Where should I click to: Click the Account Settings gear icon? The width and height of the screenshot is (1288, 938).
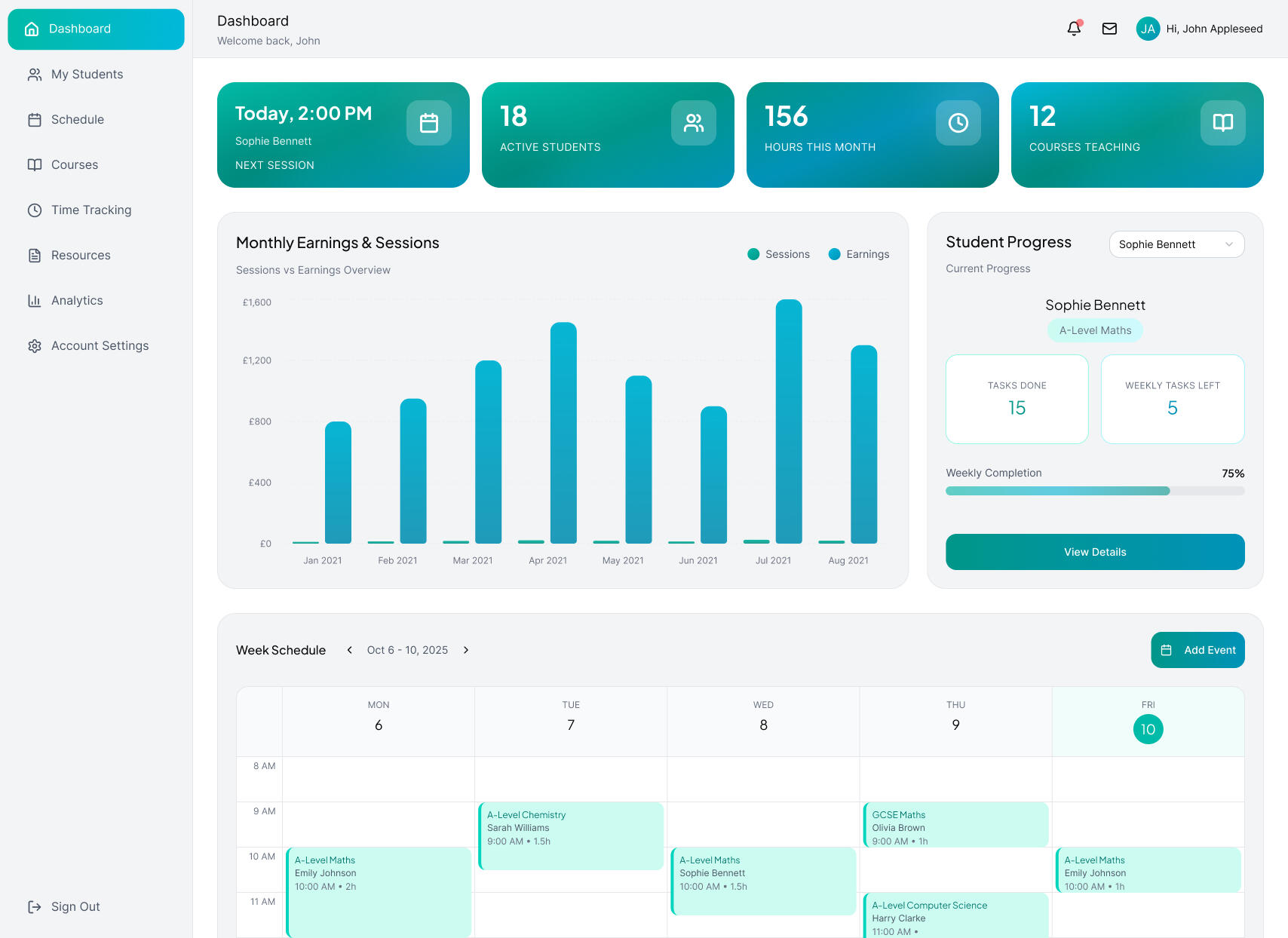[x=35, y=346]
